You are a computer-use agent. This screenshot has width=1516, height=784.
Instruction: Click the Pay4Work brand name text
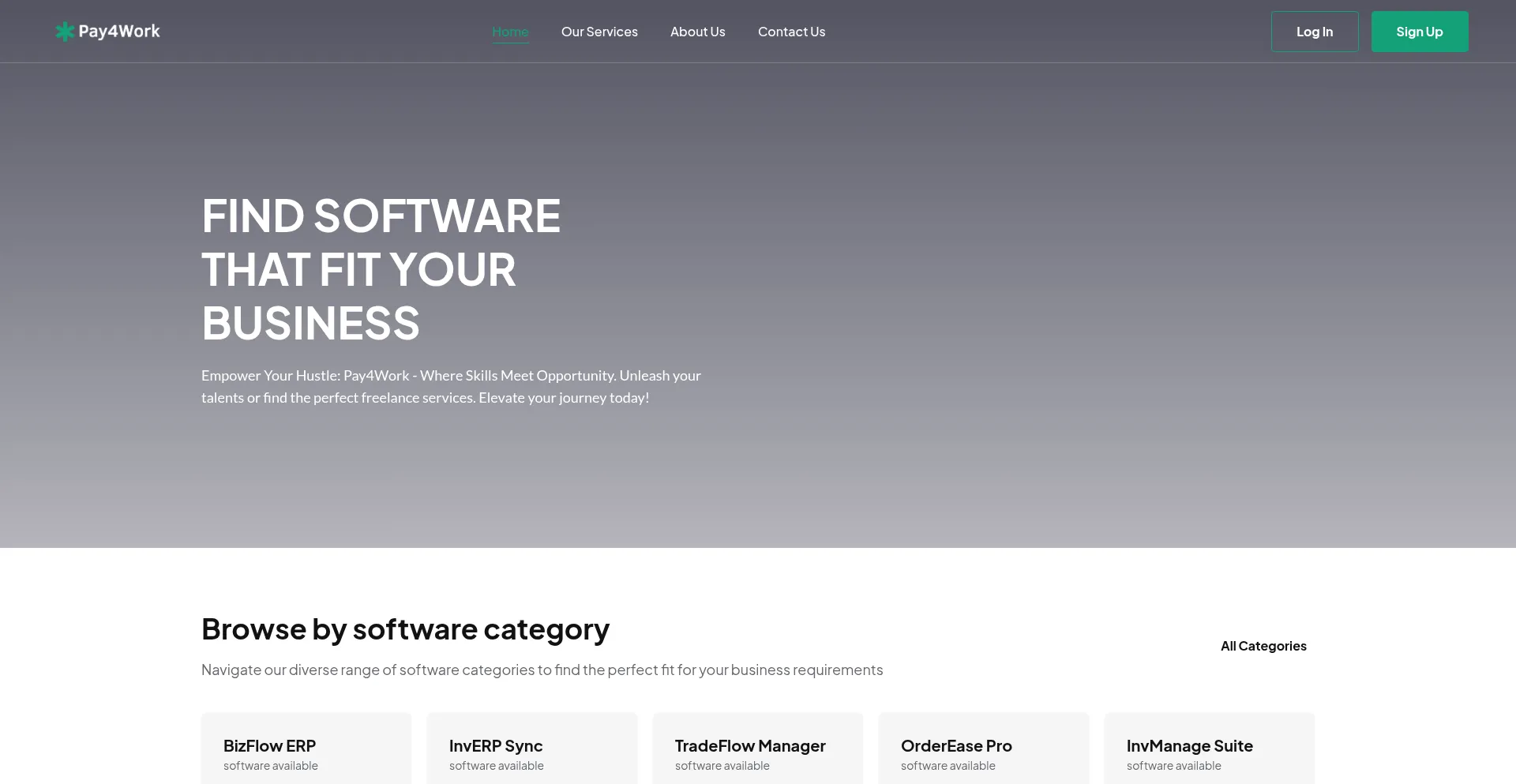[119, 32]
